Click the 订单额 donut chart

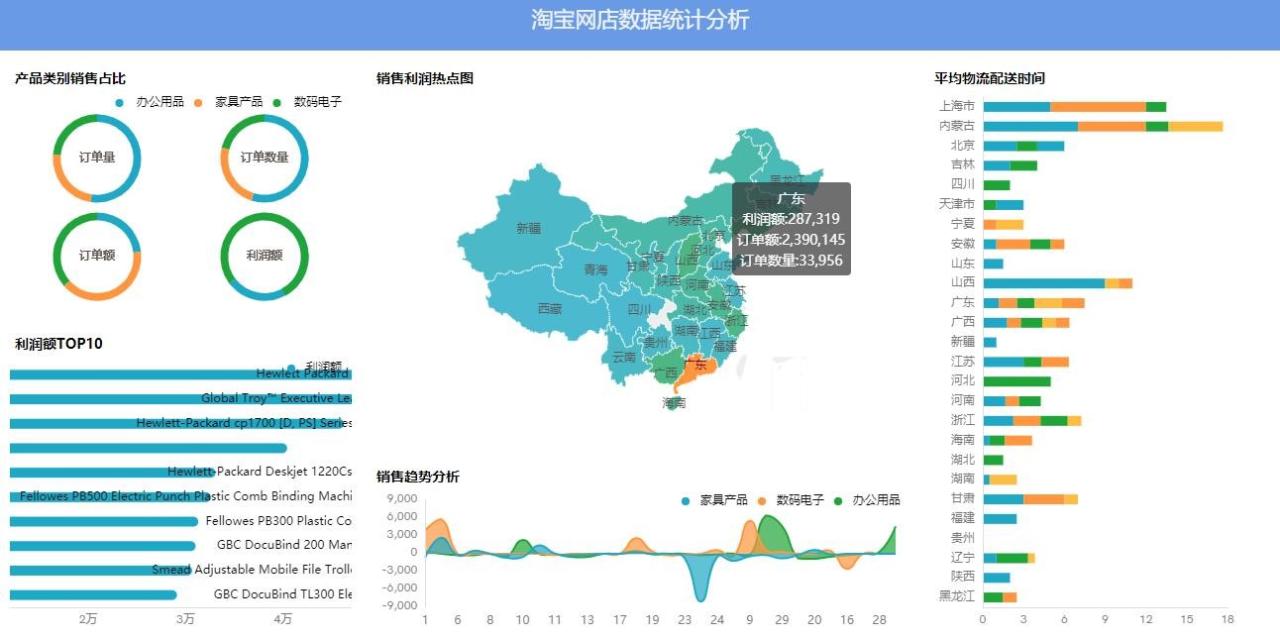(x=97, y=256)
